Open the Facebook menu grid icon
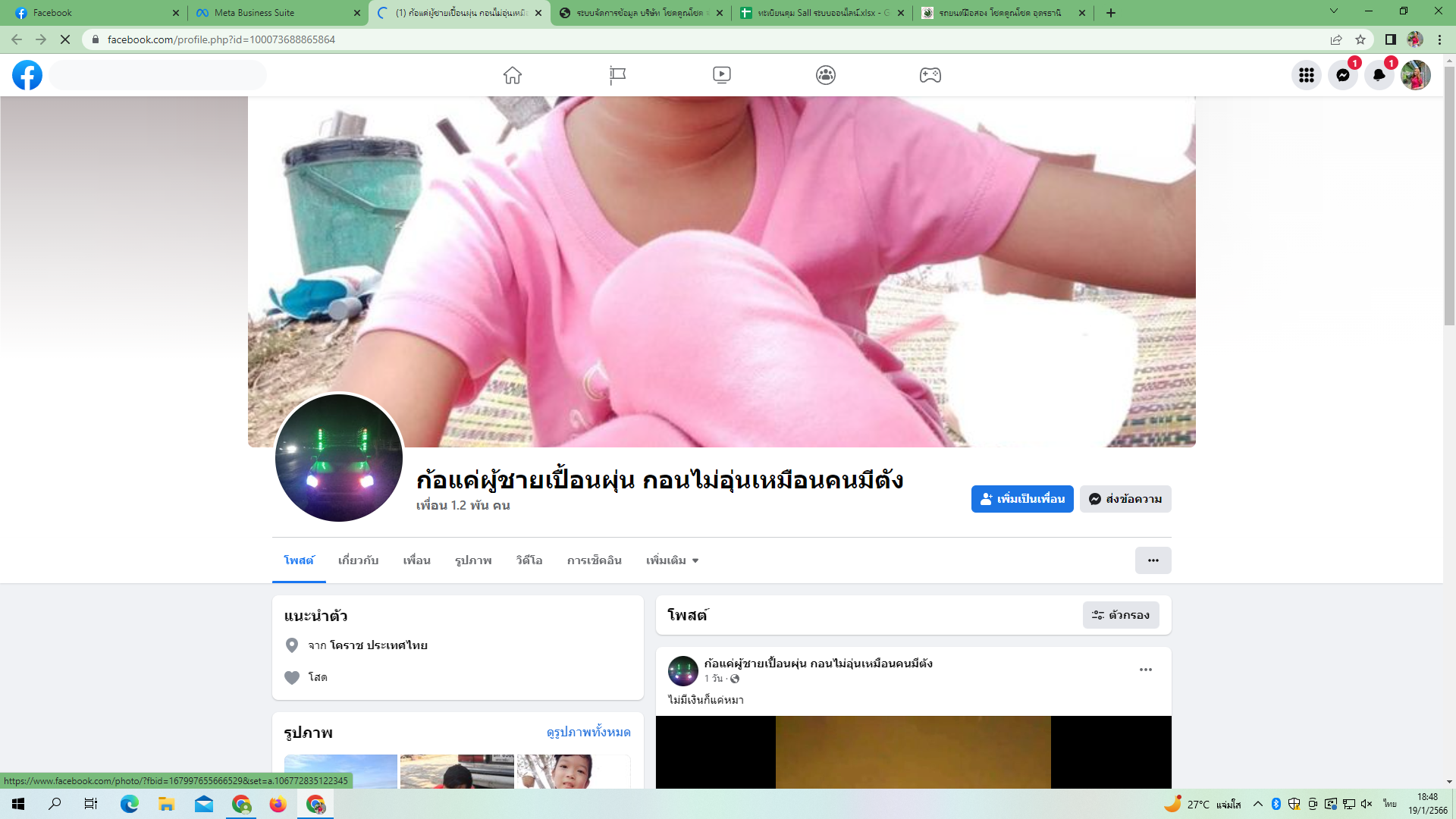This screenshot has height=819, width=1456. (x=1306, y=75)
